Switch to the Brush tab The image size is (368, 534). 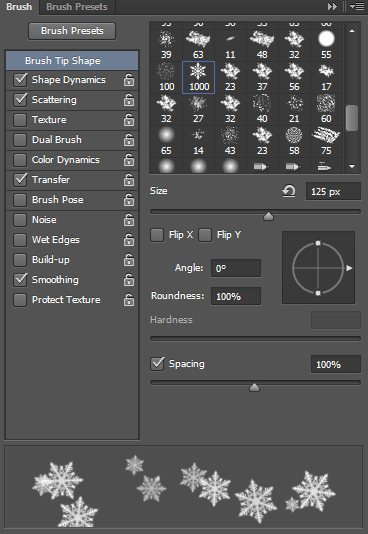(19, 7)
